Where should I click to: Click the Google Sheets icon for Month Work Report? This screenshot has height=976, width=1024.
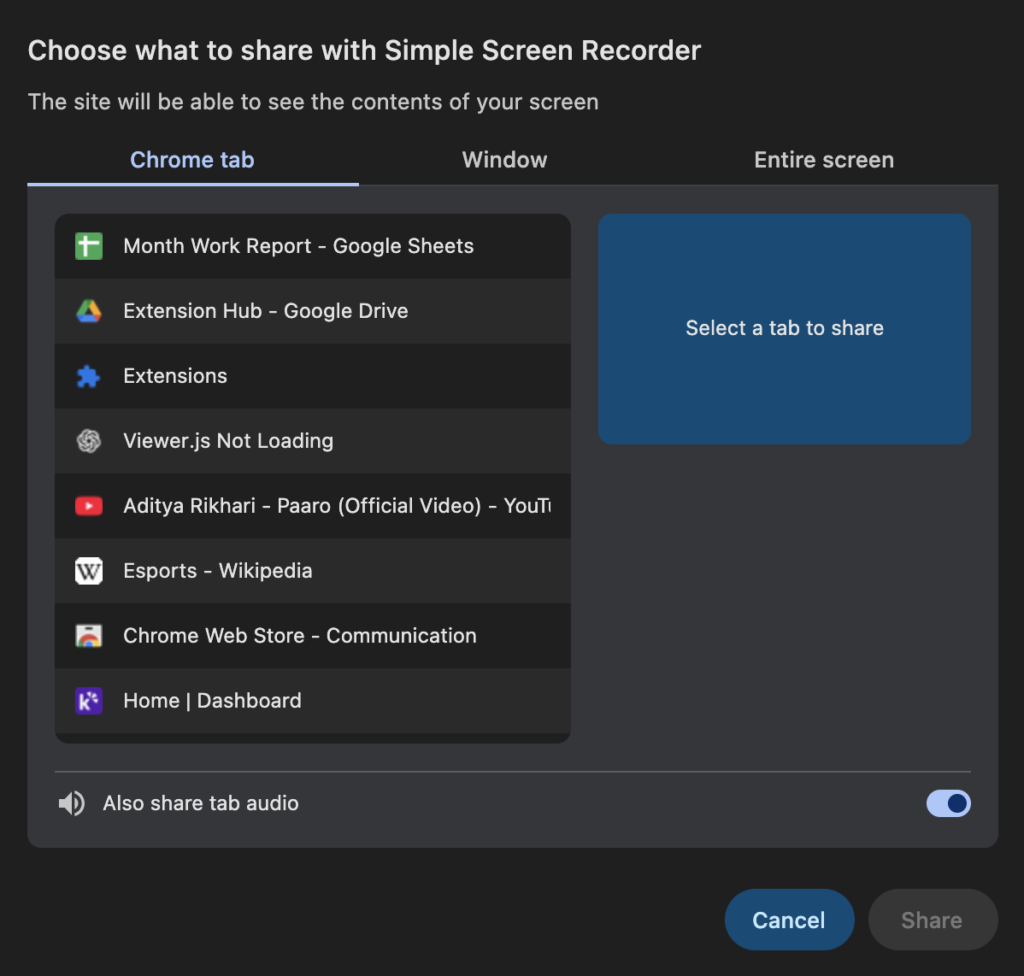[x=89, y=246]
